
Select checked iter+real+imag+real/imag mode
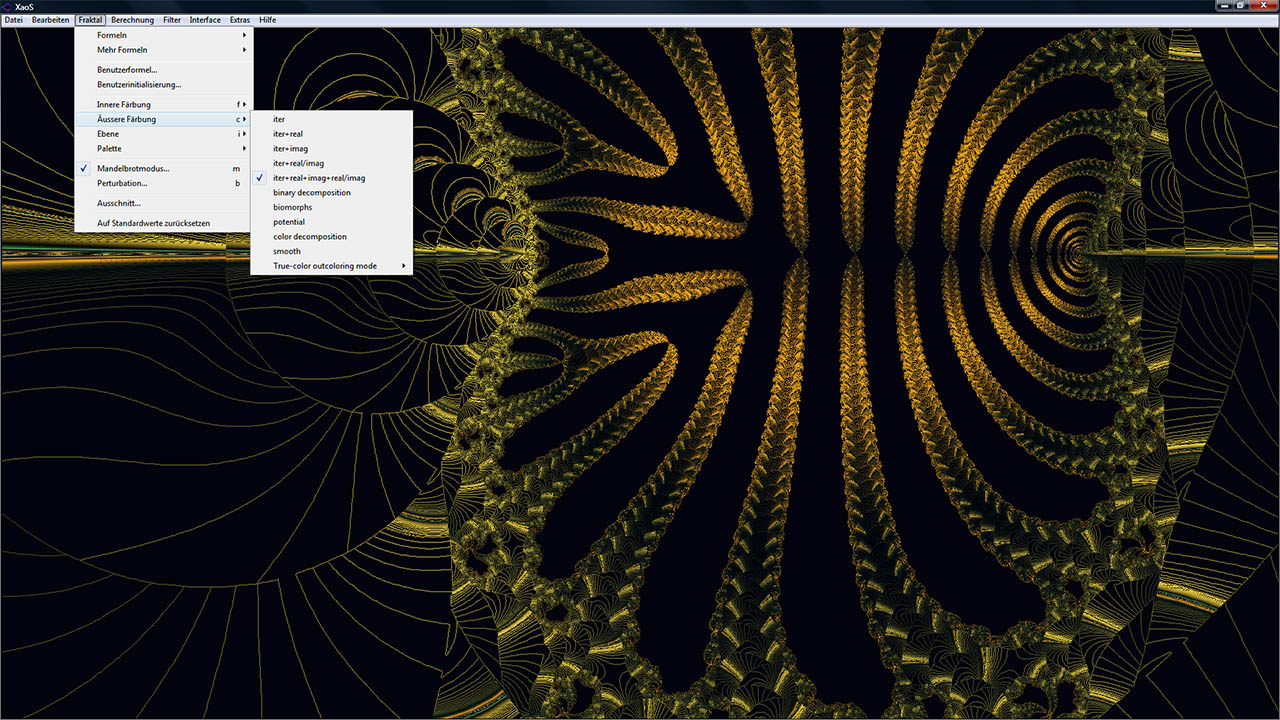(x=331, y=178)
